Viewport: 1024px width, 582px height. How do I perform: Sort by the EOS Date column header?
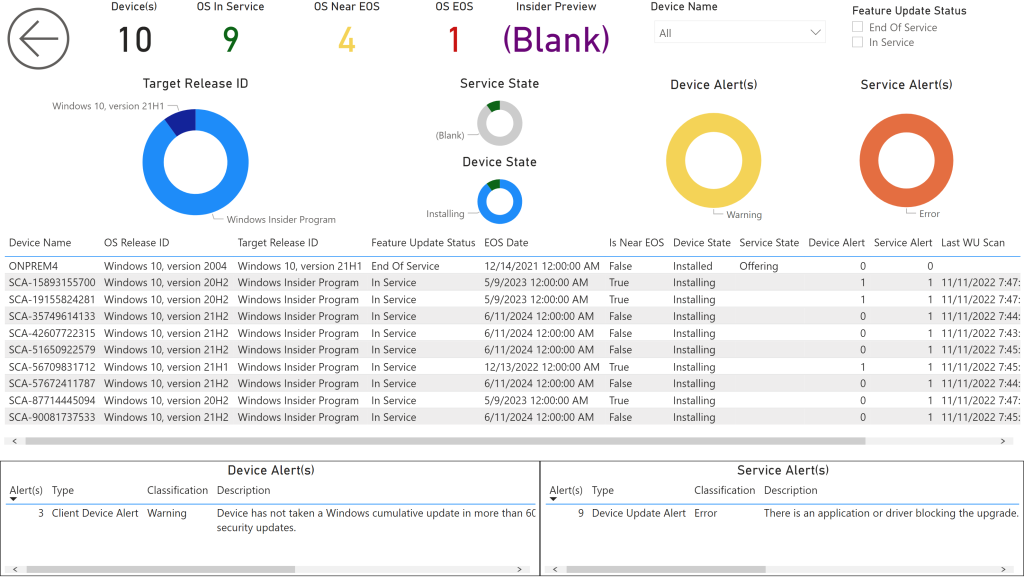(506, 243)
